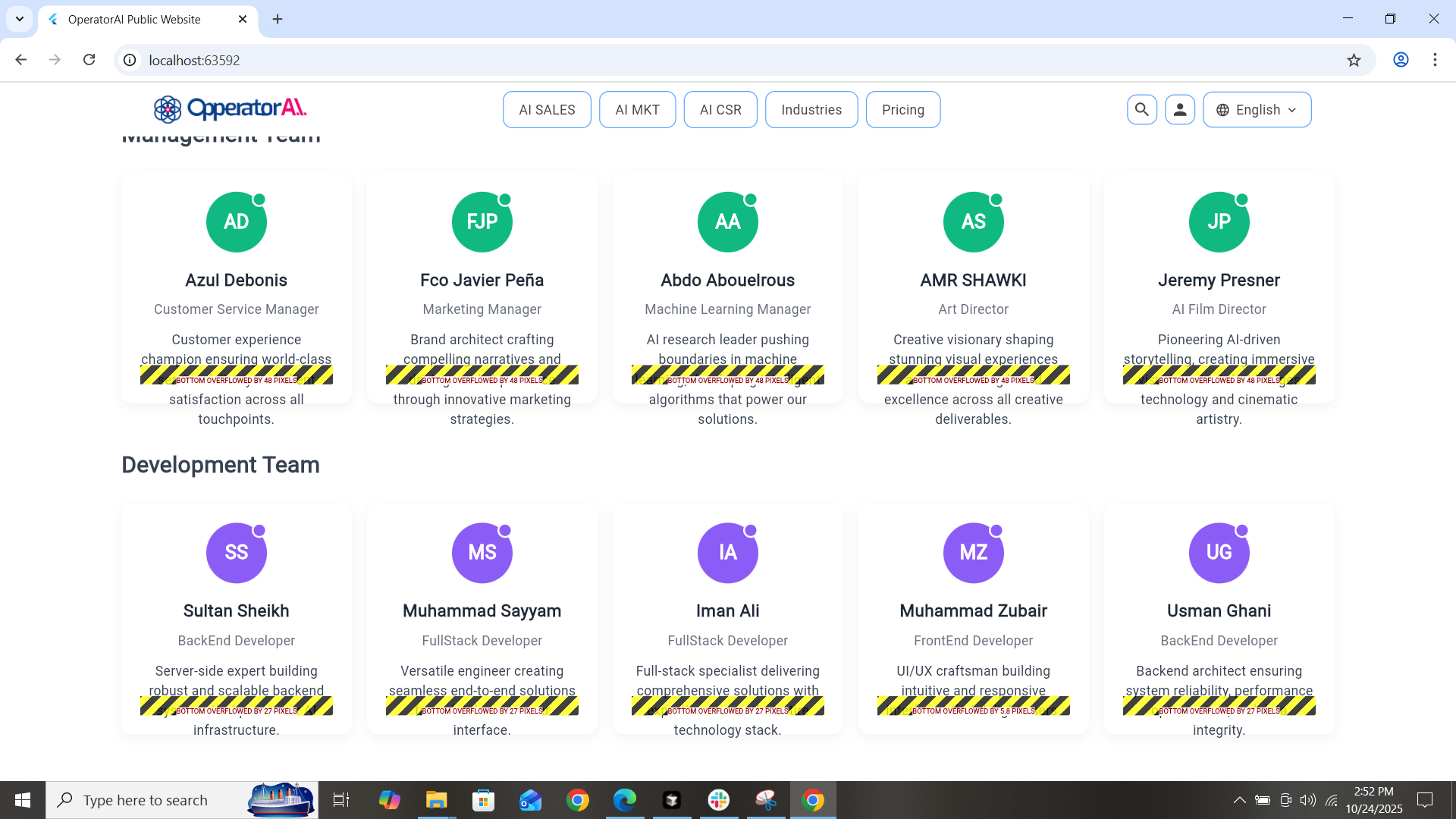Open Microsoft Edge from taskbar
The image size is (1456, 819).
click(x=624, y=800)
